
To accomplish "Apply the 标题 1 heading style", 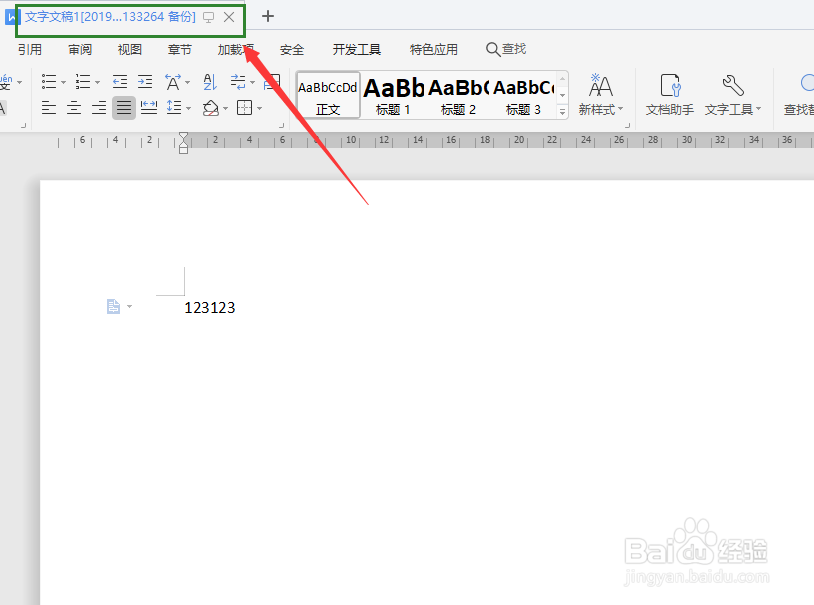I will pyautogui.click(x=394, y=96).
